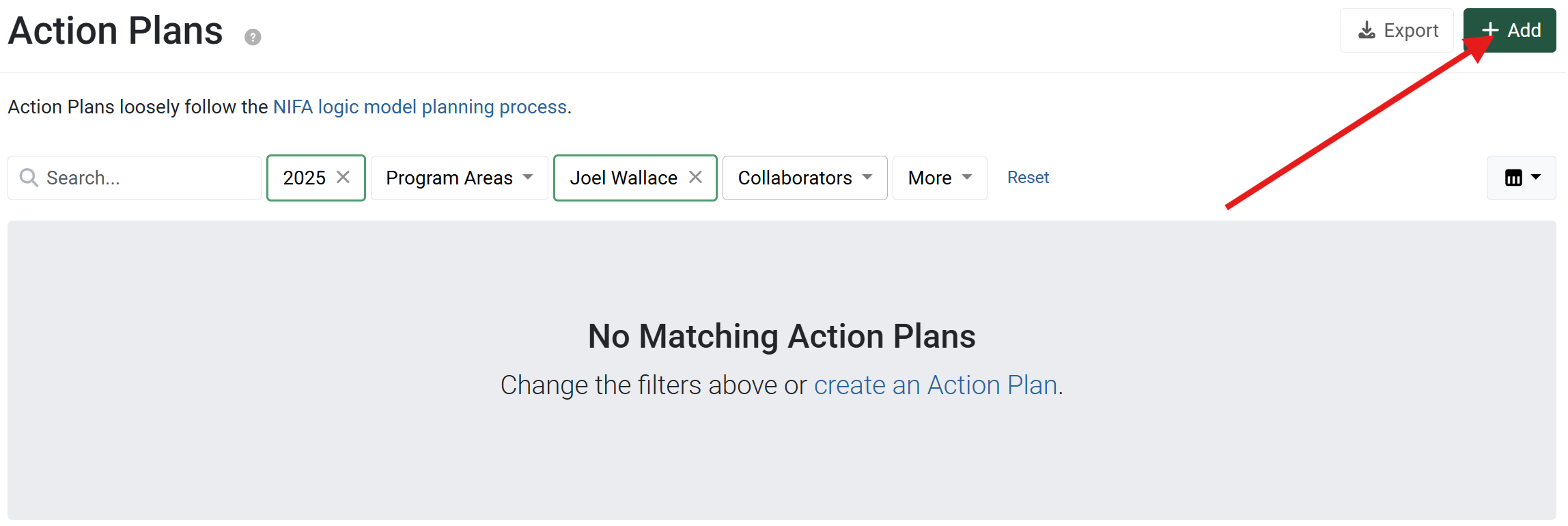Image resolution: width=1568 pixels, height=526 pixels.
Task: Remove the Joel Wallace filter
Action: coord(695,177)
